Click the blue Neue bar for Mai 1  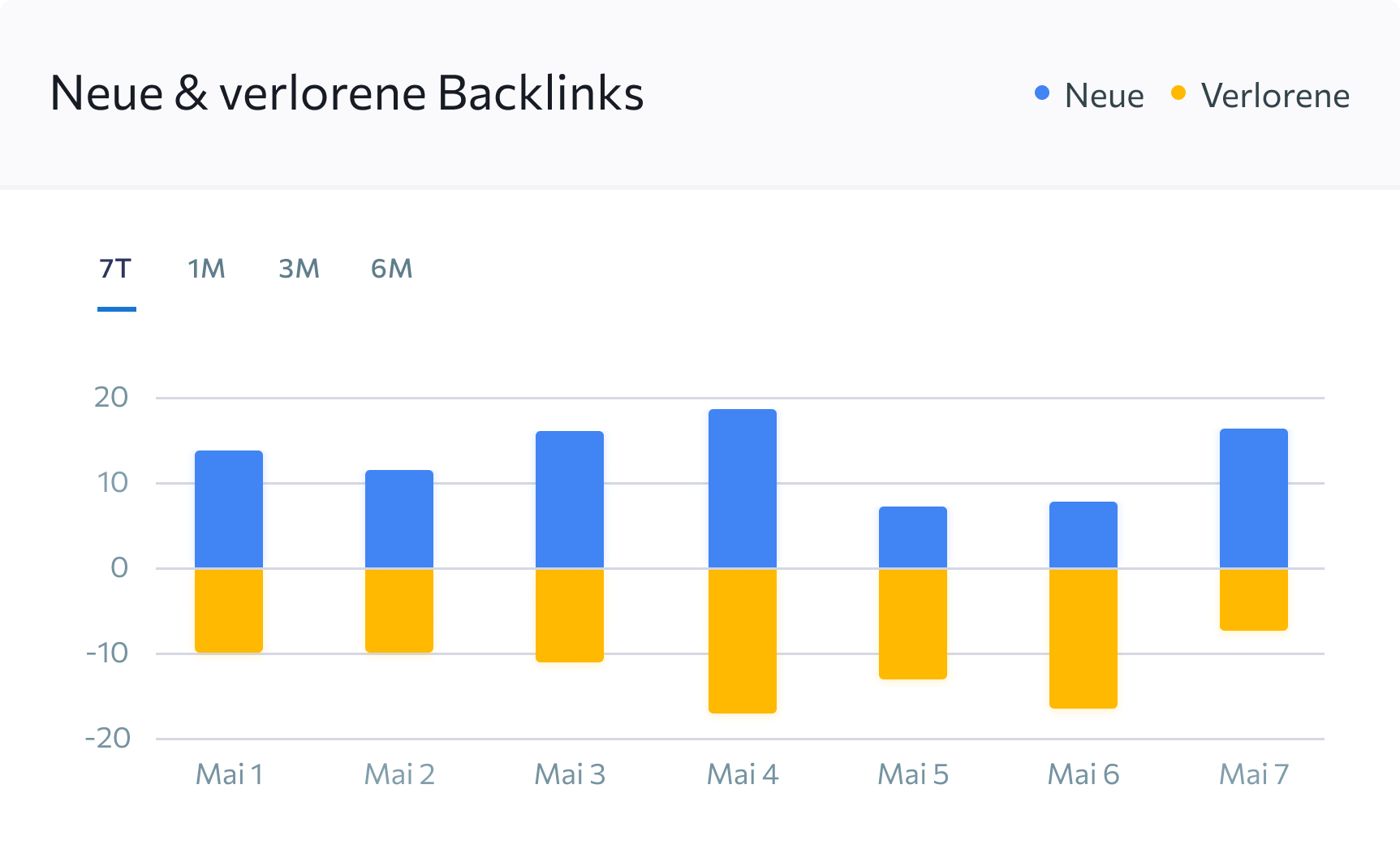(229, 509)
